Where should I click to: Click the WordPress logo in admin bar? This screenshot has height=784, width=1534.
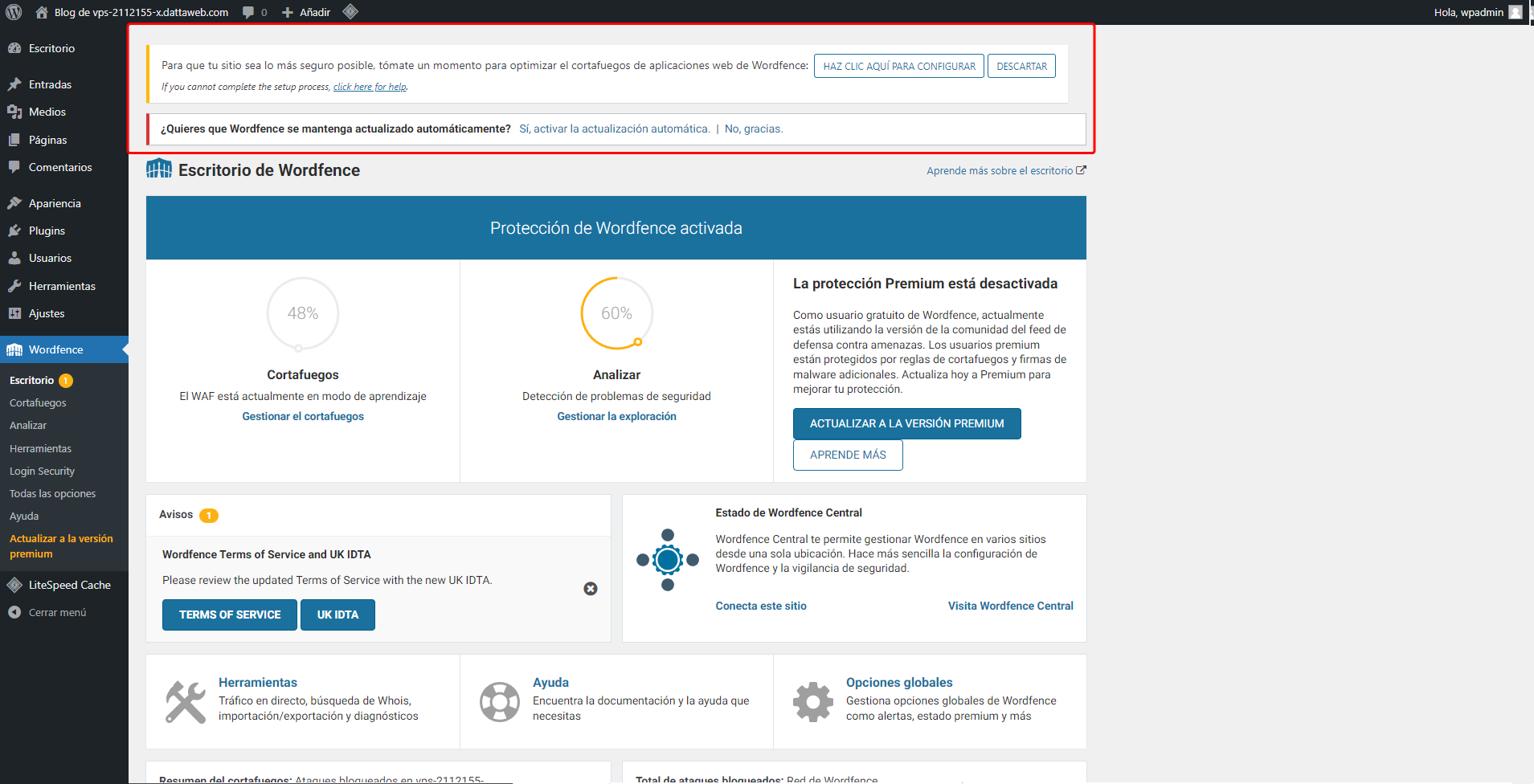[x=14, y=12]
